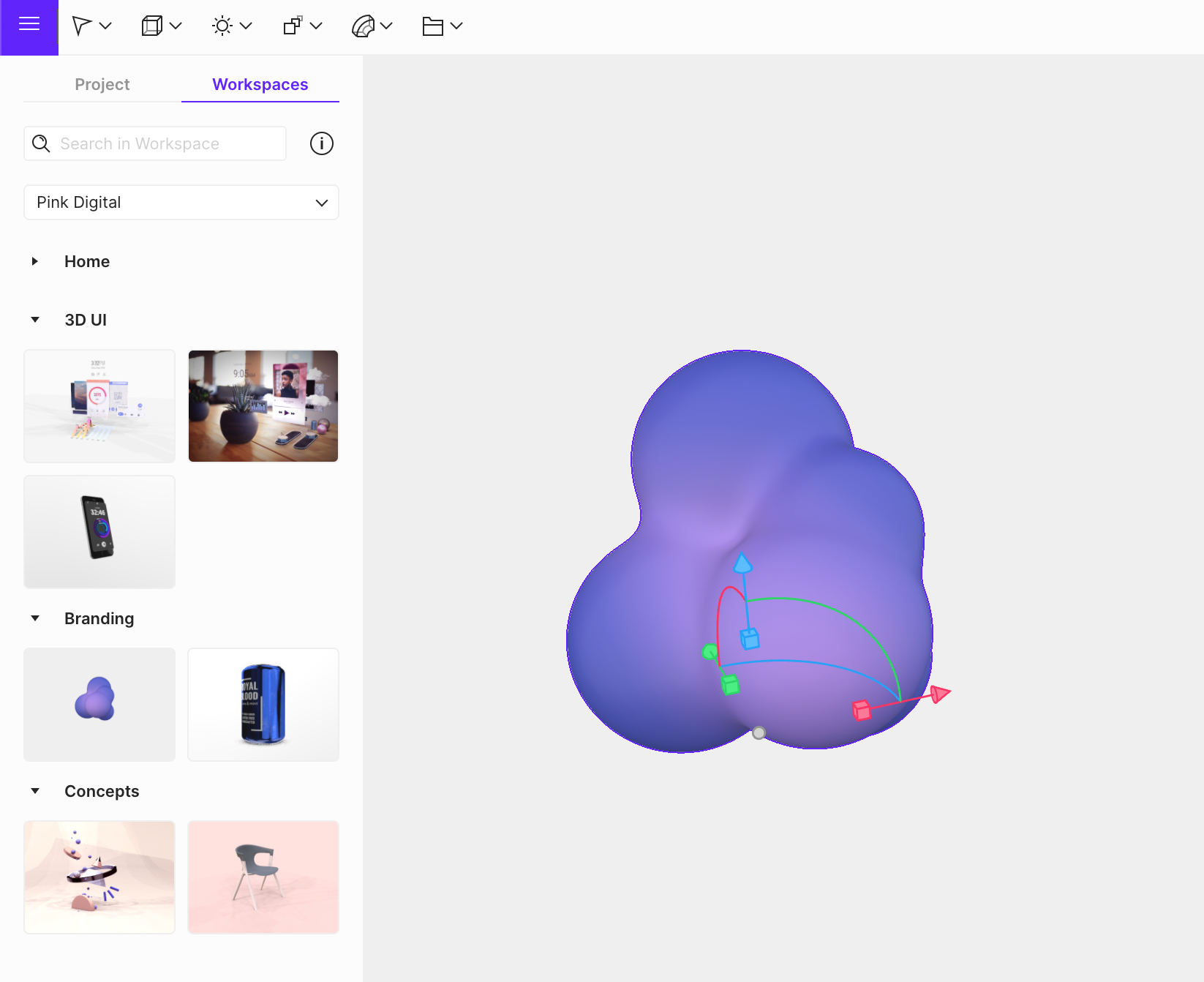1204x982 pixels.
Task: Click the info icon beside the search field
Action: pyautogui.click(x=321, y=143)
